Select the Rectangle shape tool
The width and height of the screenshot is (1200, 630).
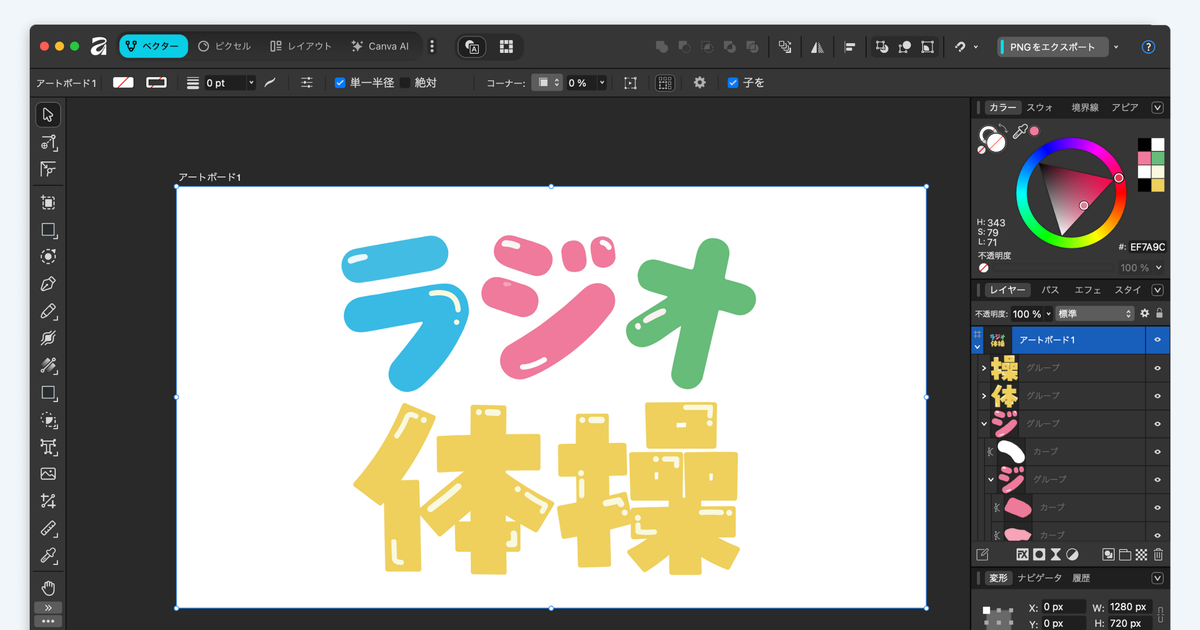48,393
